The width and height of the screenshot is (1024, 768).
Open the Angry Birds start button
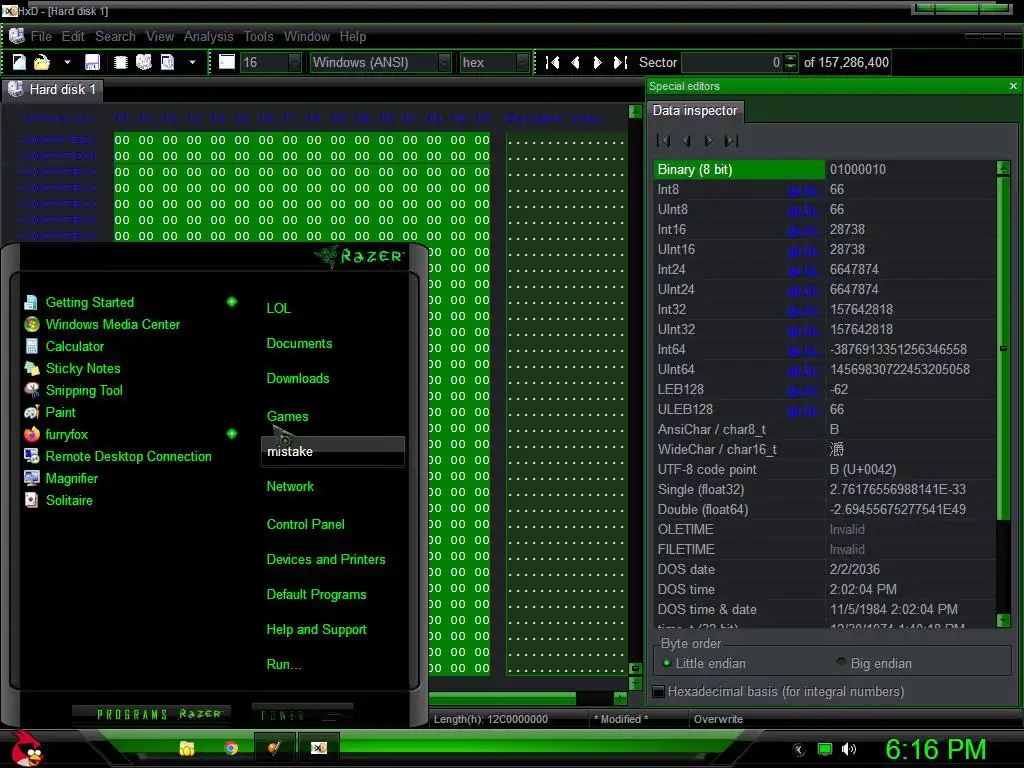27,748
